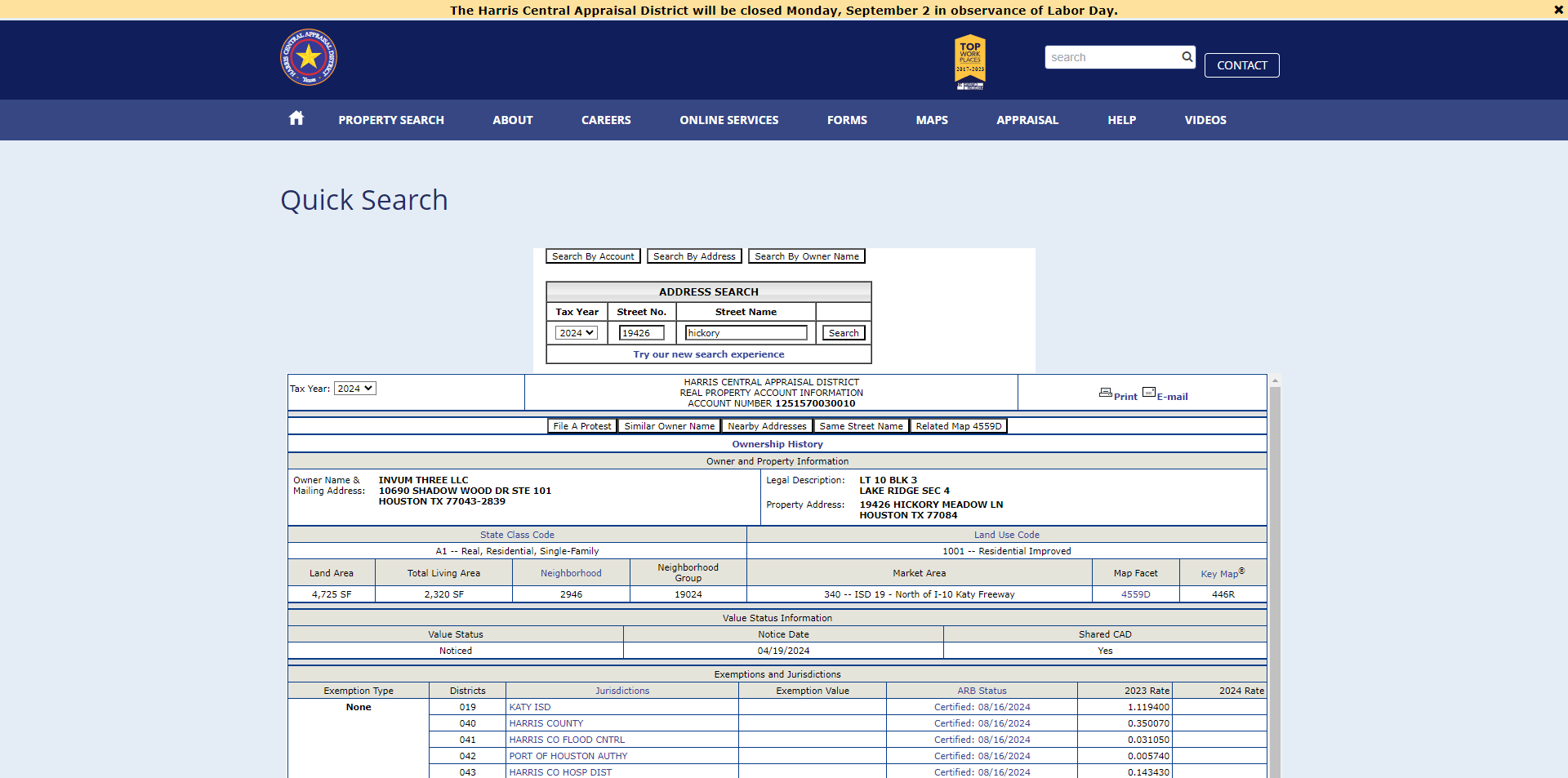Image resolution: width=1568 pixels, height=778 pixels.
Task: Open HARRIS COUNTY jurisdiction link
Action: click(x=546, y=723)
